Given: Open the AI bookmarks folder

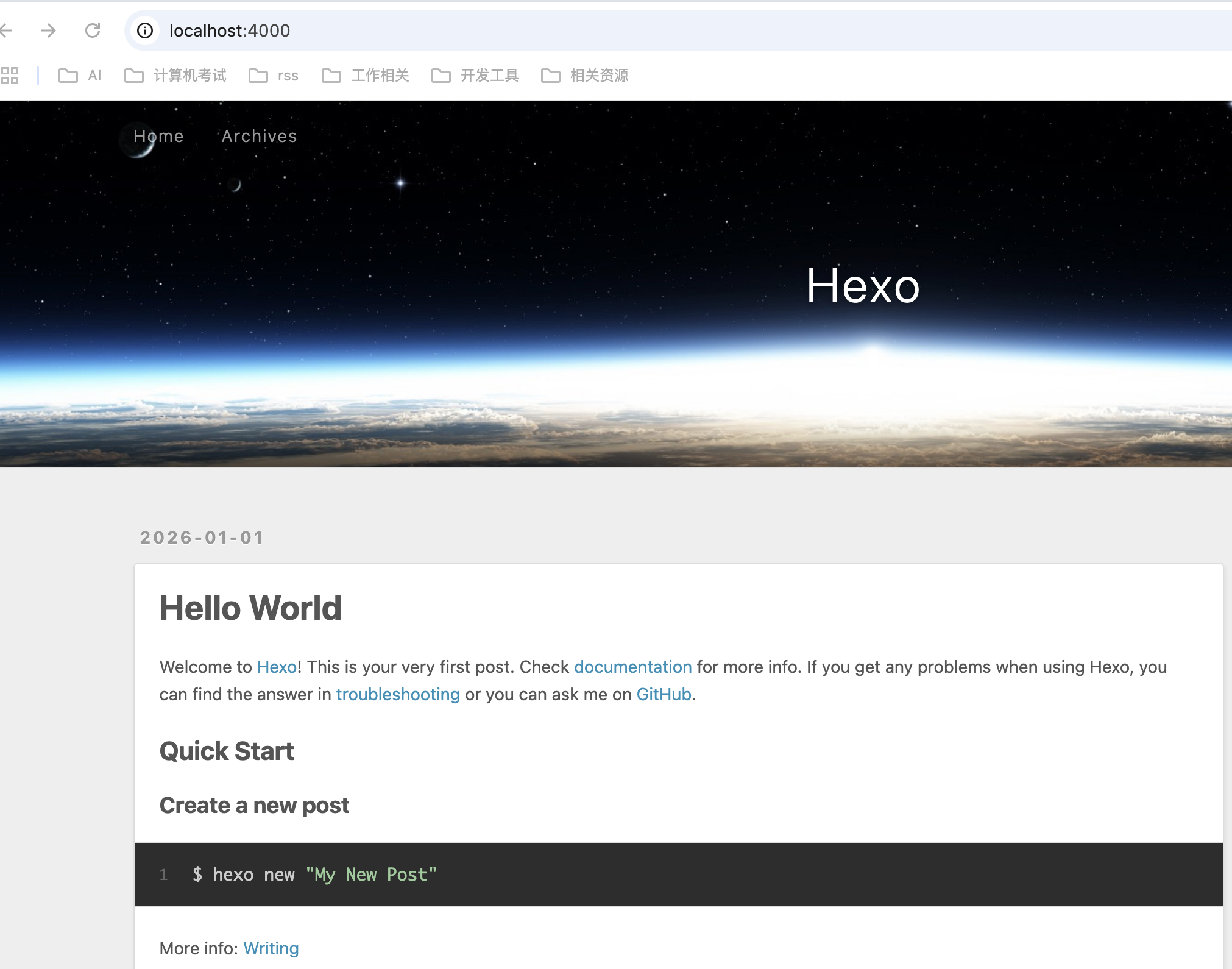Looking at the screenshot, I should tap(80, 76).
